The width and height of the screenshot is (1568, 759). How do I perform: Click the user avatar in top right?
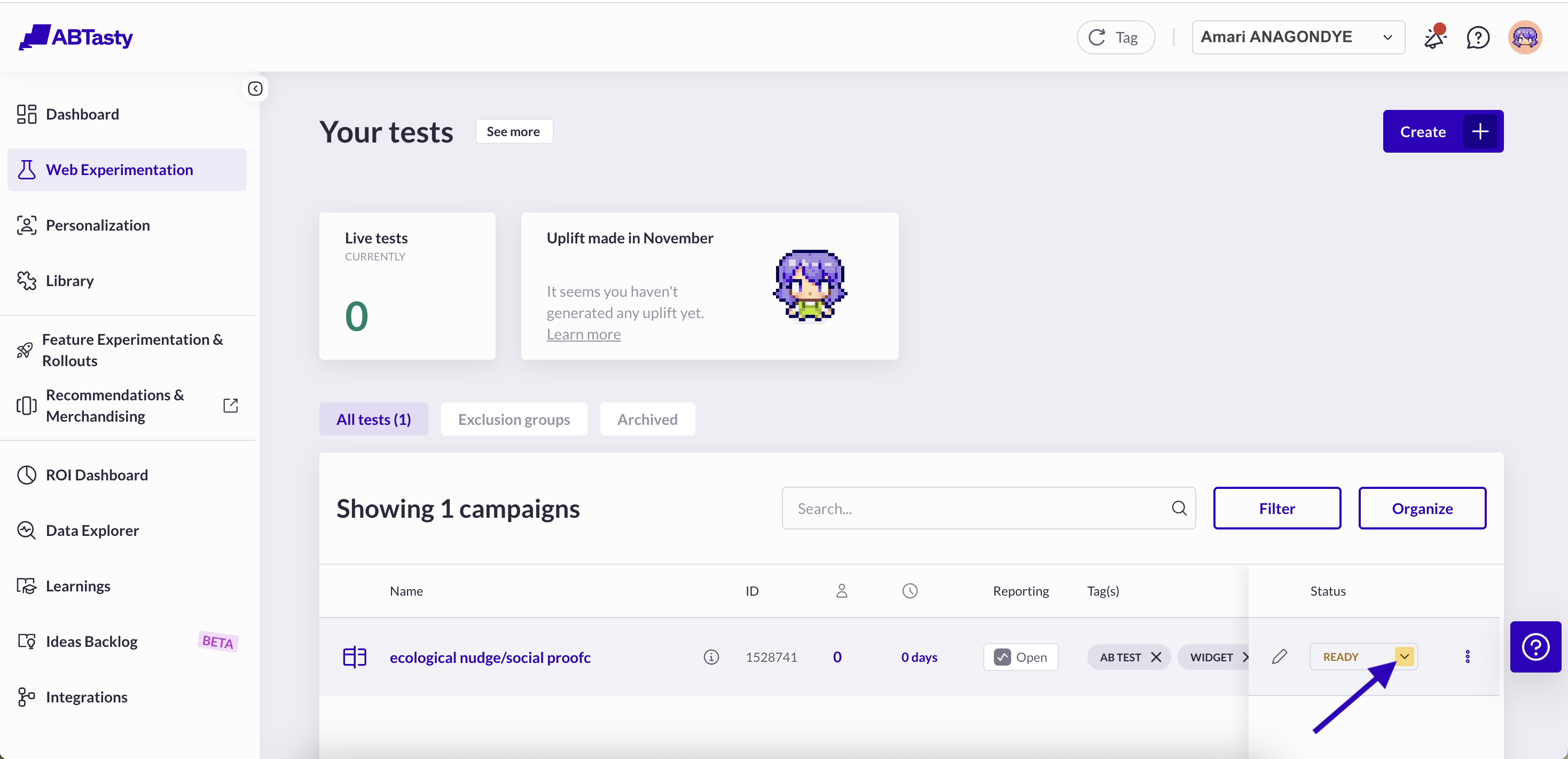point(1524,38)
